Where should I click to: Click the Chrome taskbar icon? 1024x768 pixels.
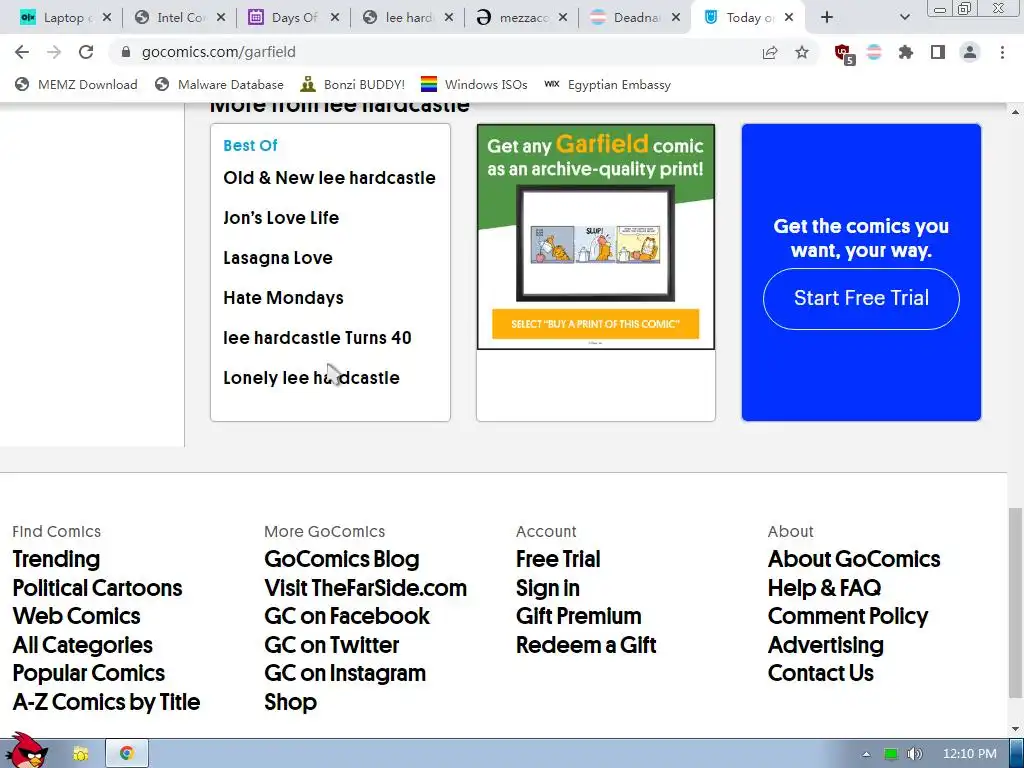(x=127, y=753)
